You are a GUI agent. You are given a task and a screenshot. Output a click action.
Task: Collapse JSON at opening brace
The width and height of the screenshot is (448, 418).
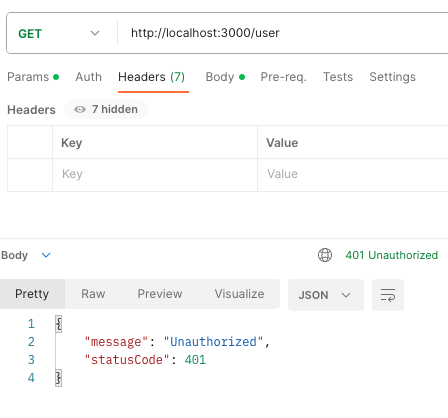[59, 324]
